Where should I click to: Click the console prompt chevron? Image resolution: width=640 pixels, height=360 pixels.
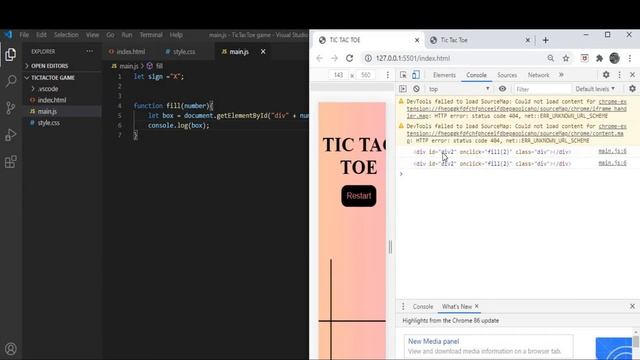(401, 174)
